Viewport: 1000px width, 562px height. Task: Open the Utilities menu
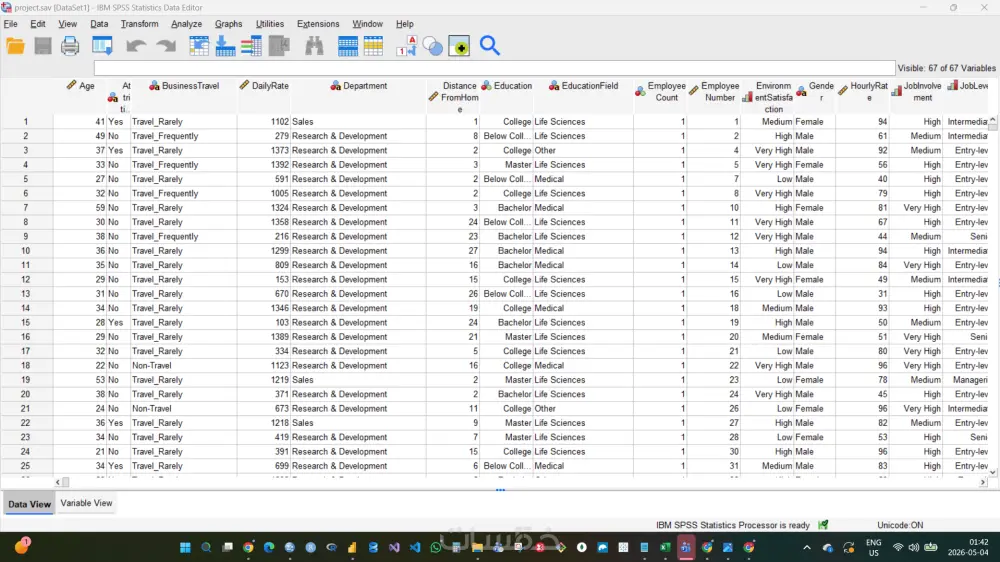point(270,24)
